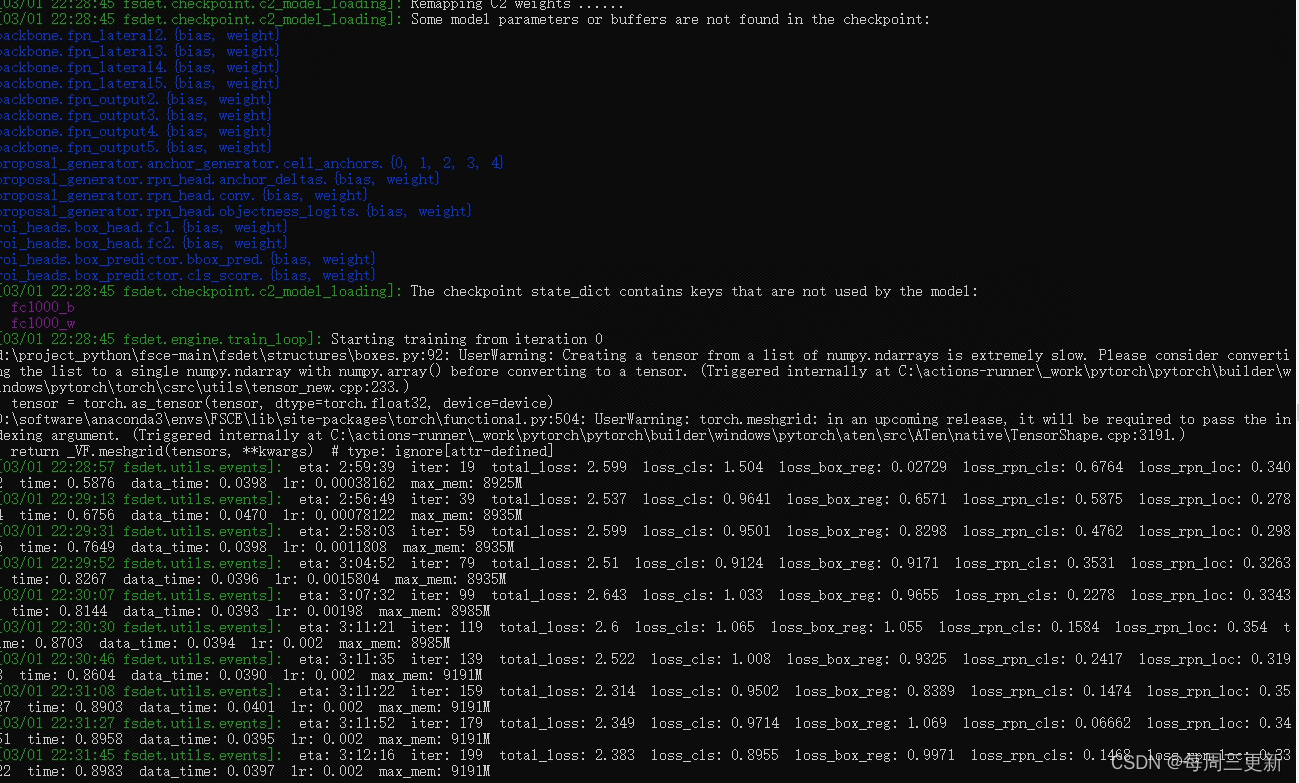Click 'Some model parameters or buffers are not found' message
This screenshot has width=1299, height=783.
click(x=670, y=19)
